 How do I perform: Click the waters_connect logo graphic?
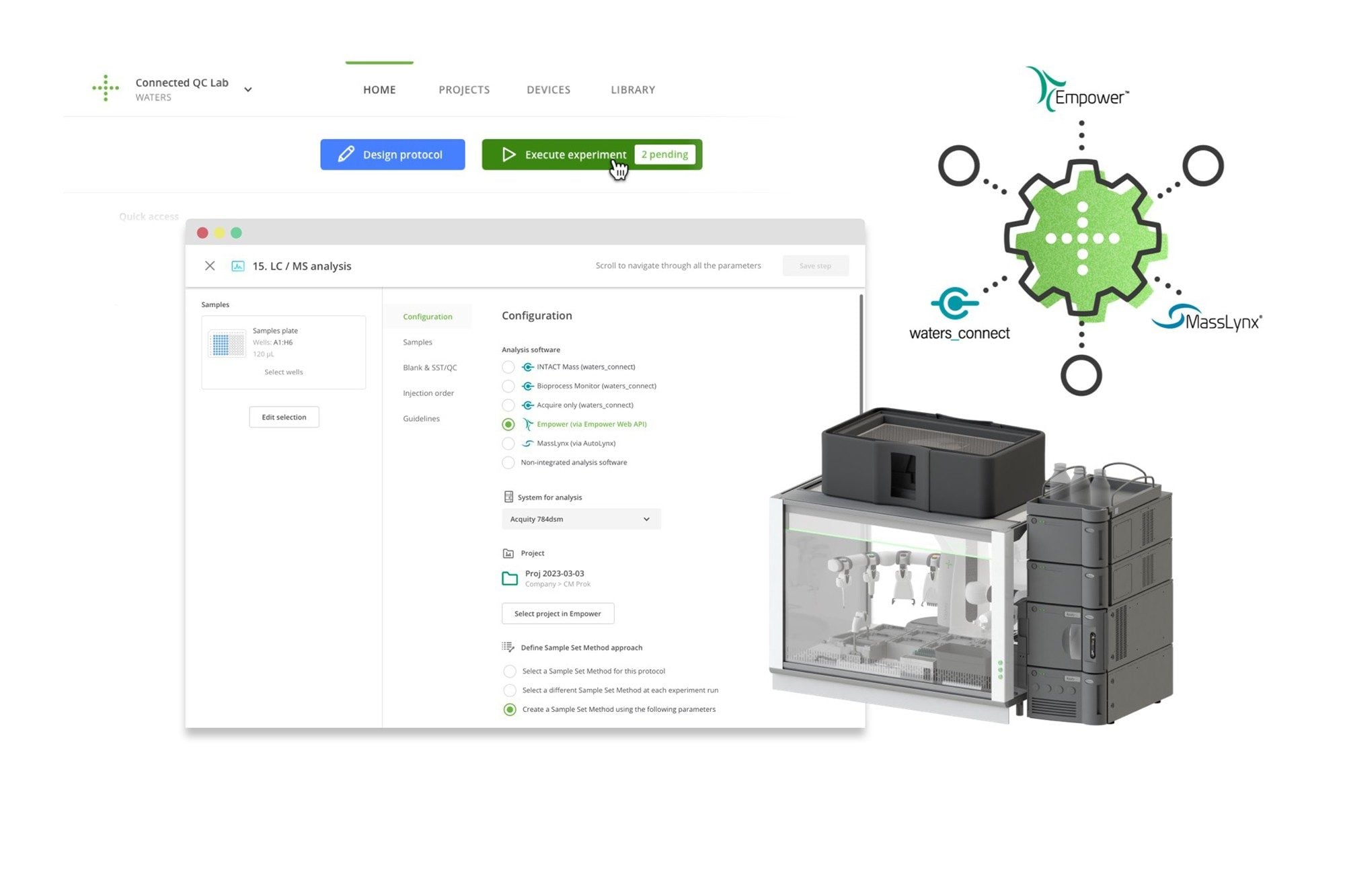[958, 314]
